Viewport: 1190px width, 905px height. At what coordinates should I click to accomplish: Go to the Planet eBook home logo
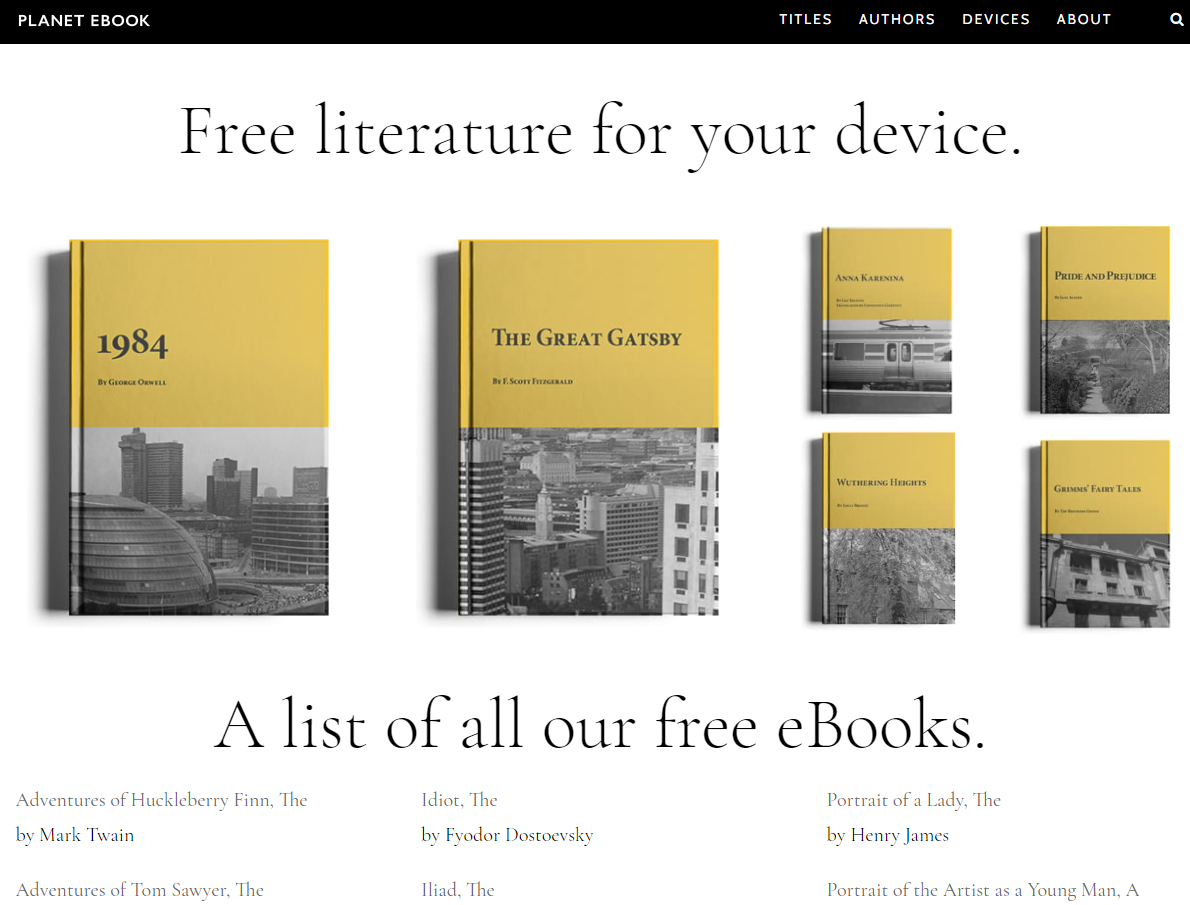(x=83, y=20)
